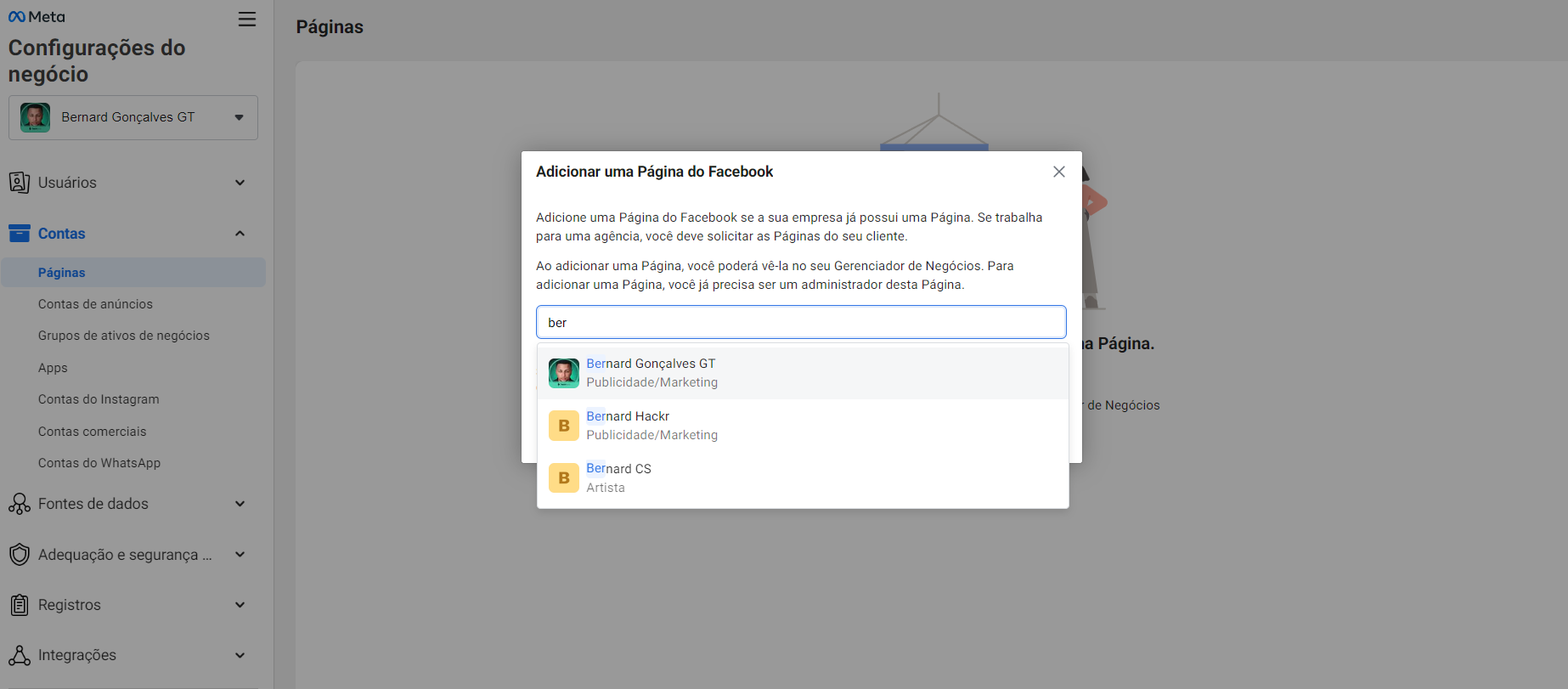Open the Apps section
1568x689 pixels.
(x=53, y=368)
